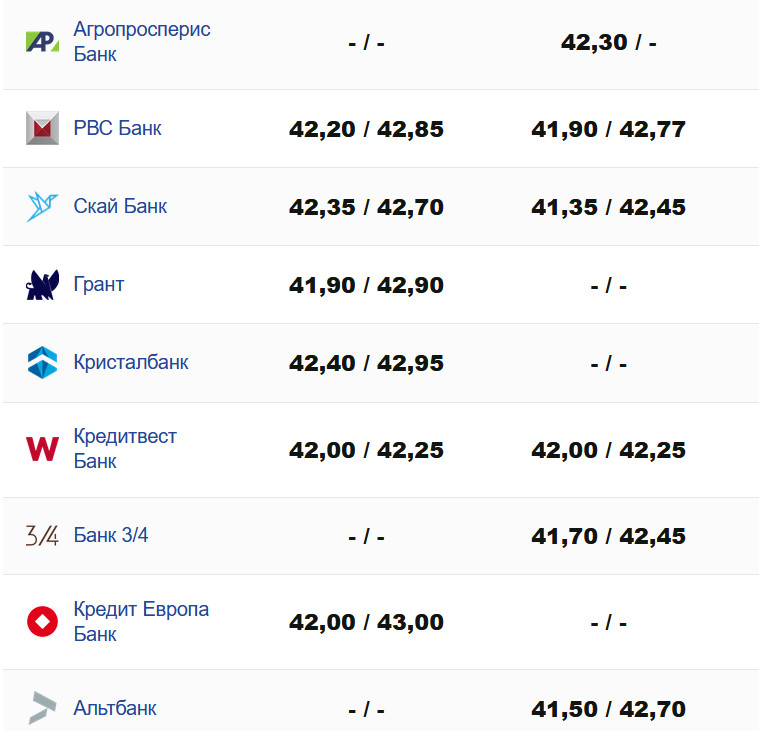Go to the Скай Банк page
759x731 pixels.
(120, 207)
